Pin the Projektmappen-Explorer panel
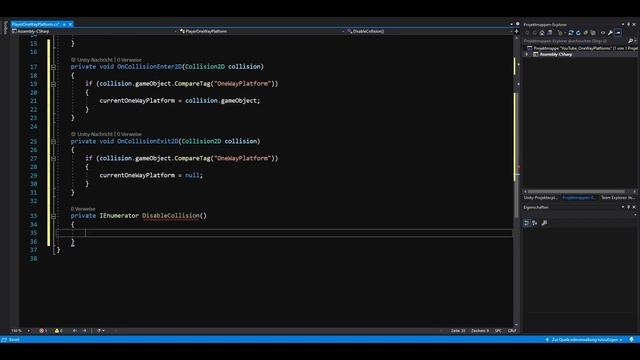640x360 pixels. (x=629, y=24)
